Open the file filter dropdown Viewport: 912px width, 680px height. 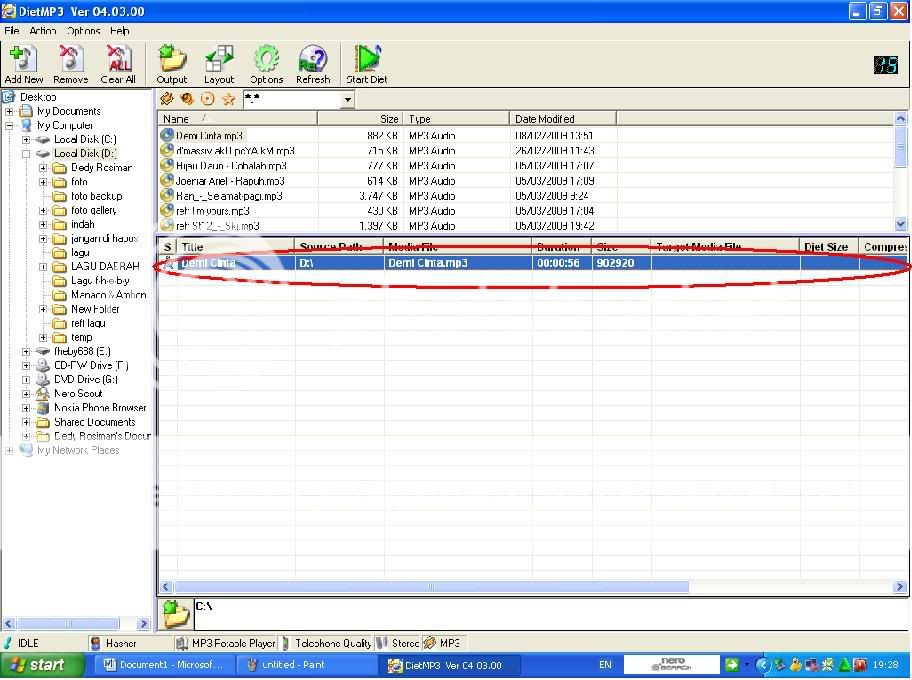point(348,100)
